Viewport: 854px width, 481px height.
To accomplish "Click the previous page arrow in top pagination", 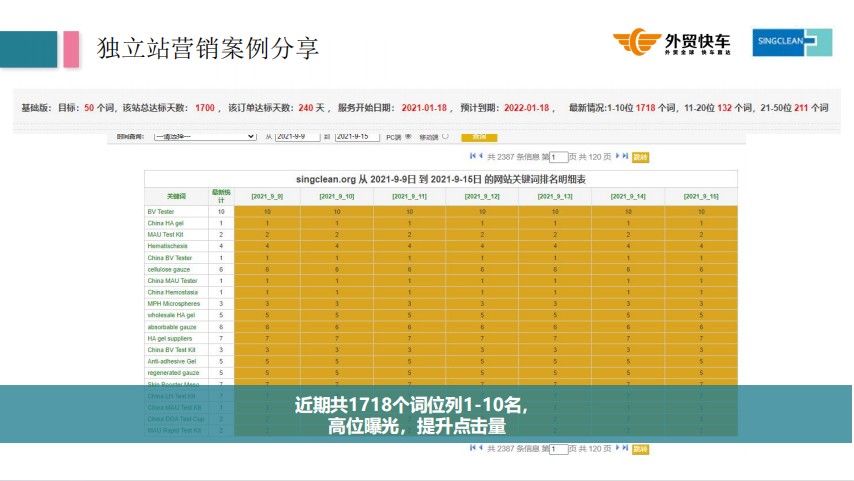I will (480, 157).
